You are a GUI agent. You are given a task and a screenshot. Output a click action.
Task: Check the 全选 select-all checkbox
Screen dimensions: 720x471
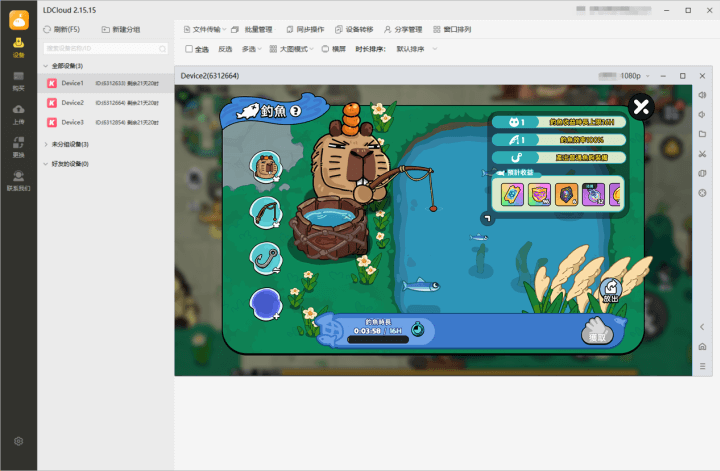(x=189, y=49)
